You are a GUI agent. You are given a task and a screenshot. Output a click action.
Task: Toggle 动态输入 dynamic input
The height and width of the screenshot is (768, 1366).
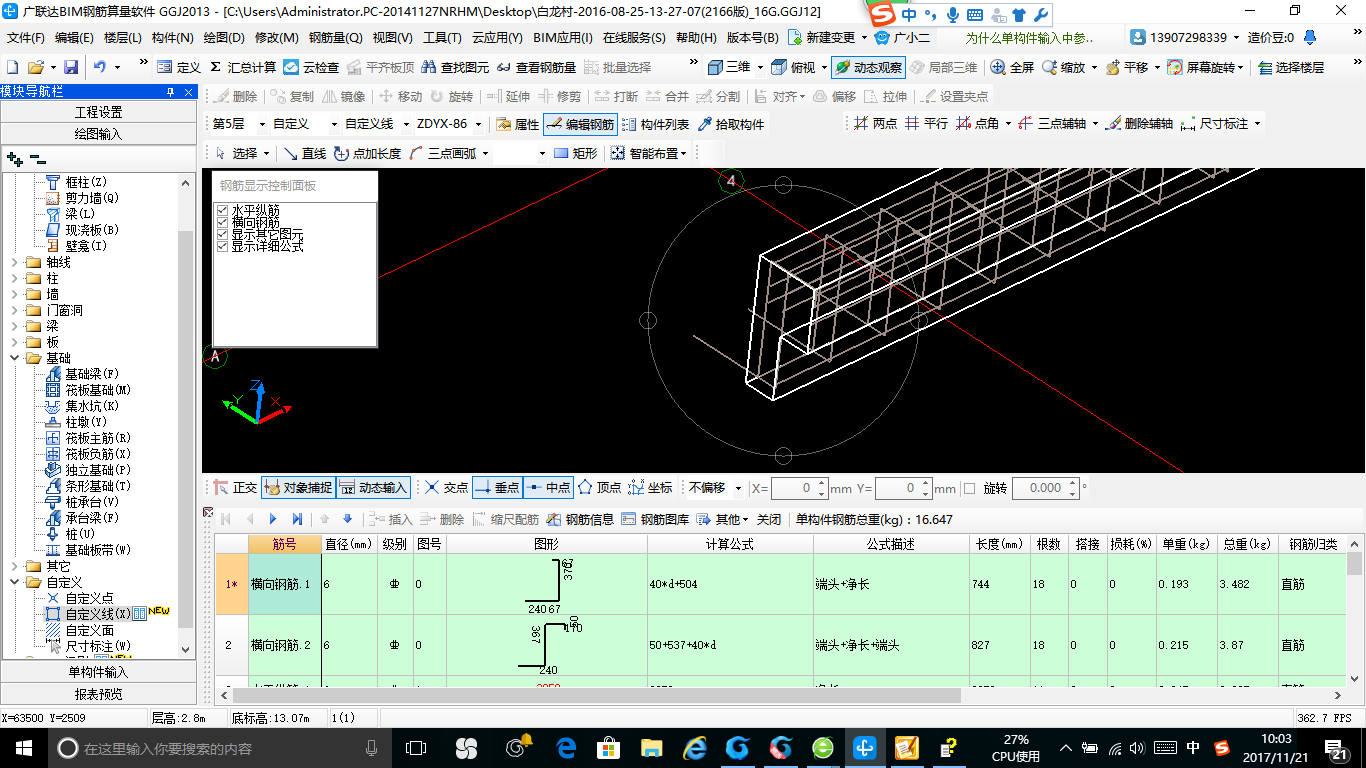click(374, 488)
